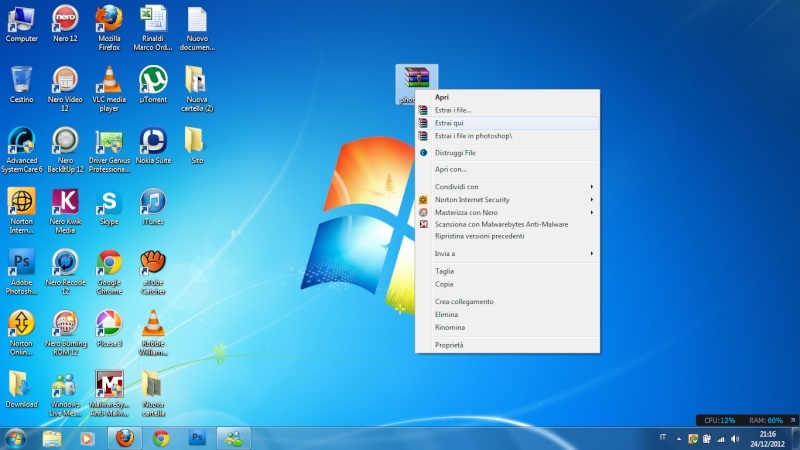Viewport: 800px width, 450px height.
Task: Select the Nero Video 12 shortcut
Action: pyautogui.click(x=65, y=89)
